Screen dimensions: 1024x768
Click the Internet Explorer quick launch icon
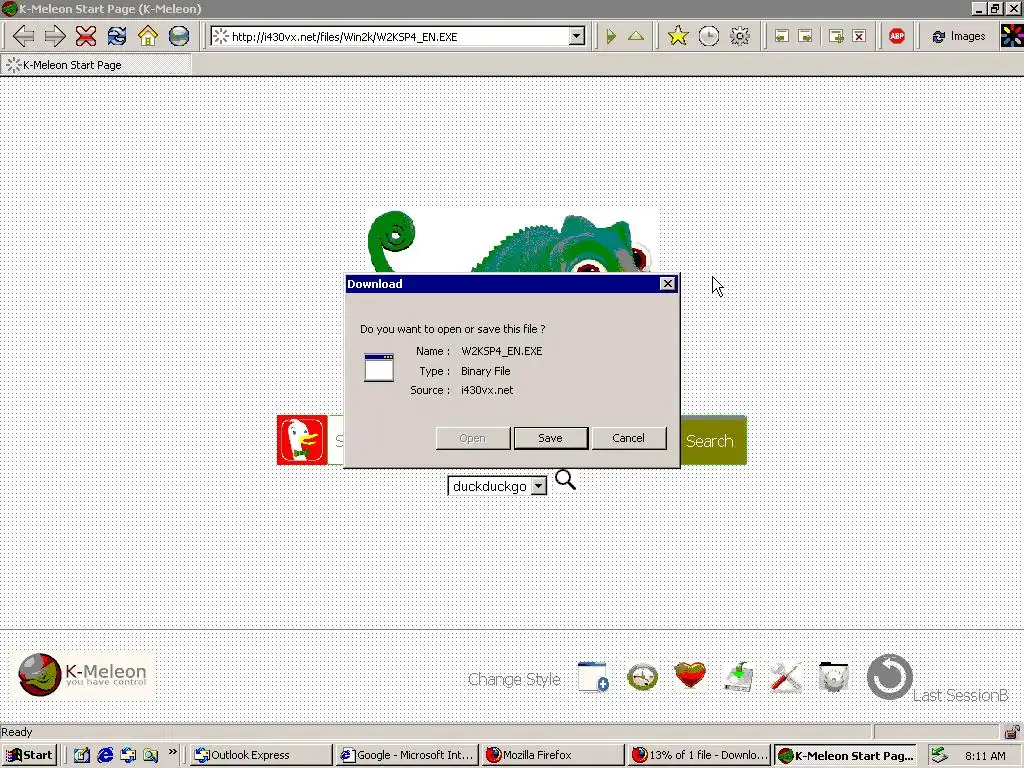tap(104, 755)
